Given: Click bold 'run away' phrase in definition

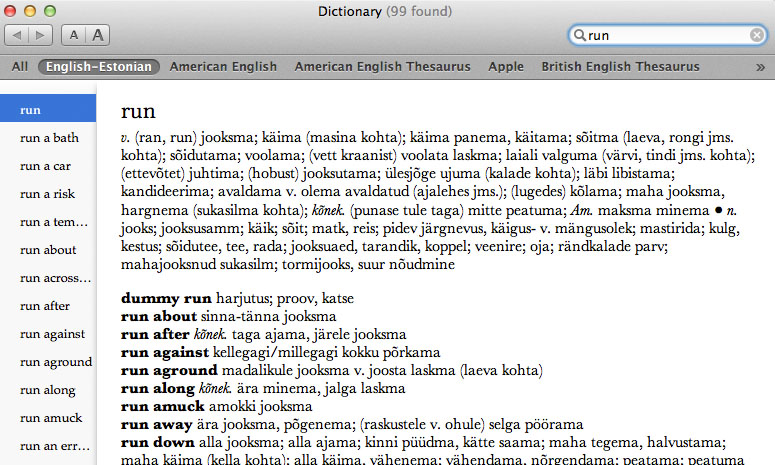Looking at the screenshot, I should (156, 424).
